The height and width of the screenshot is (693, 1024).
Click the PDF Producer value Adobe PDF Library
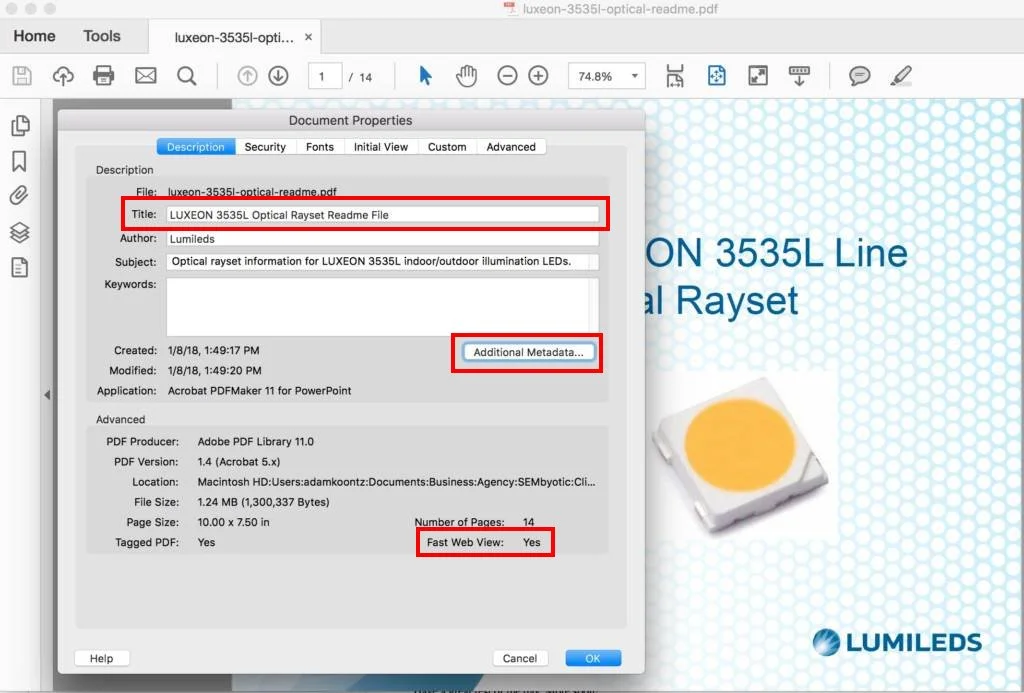click(x=255, y=442)
